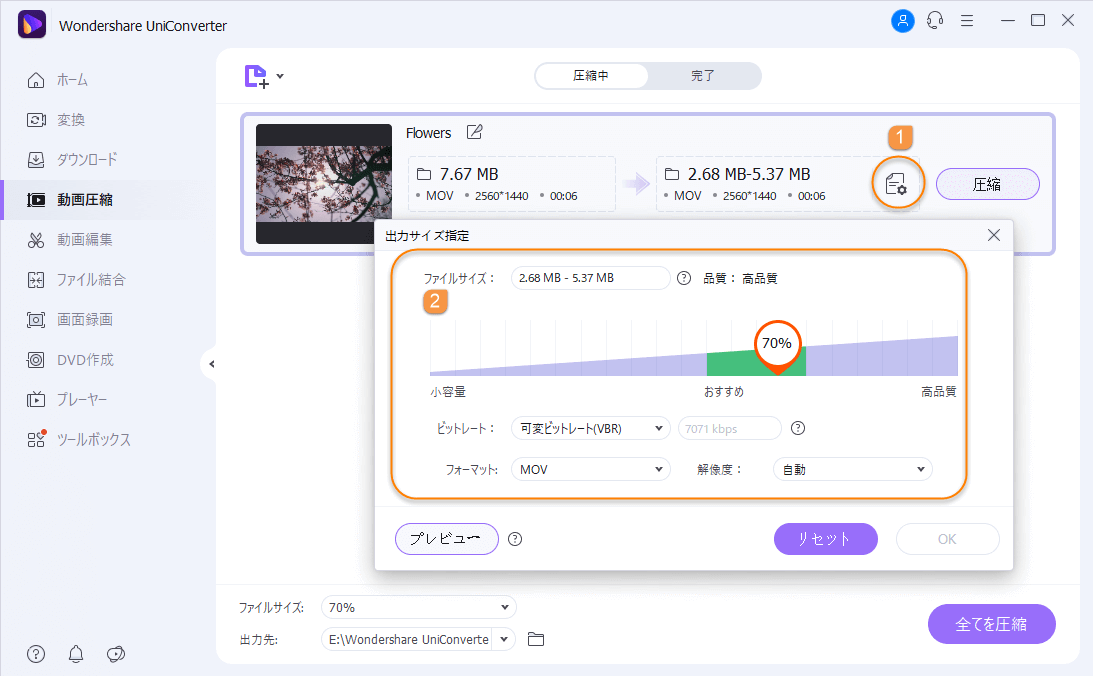Viewport: 1093px width, 676px height.
Task: Click the 圧縮 button for Flowers
Action: coord(987,184)
